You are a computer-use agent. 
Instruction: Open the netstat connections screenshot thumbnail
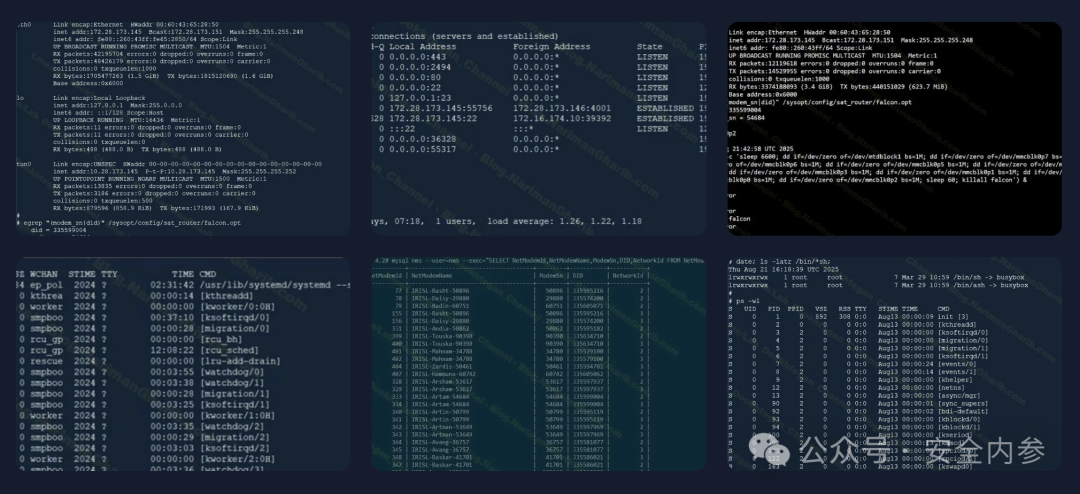point(539,129)
